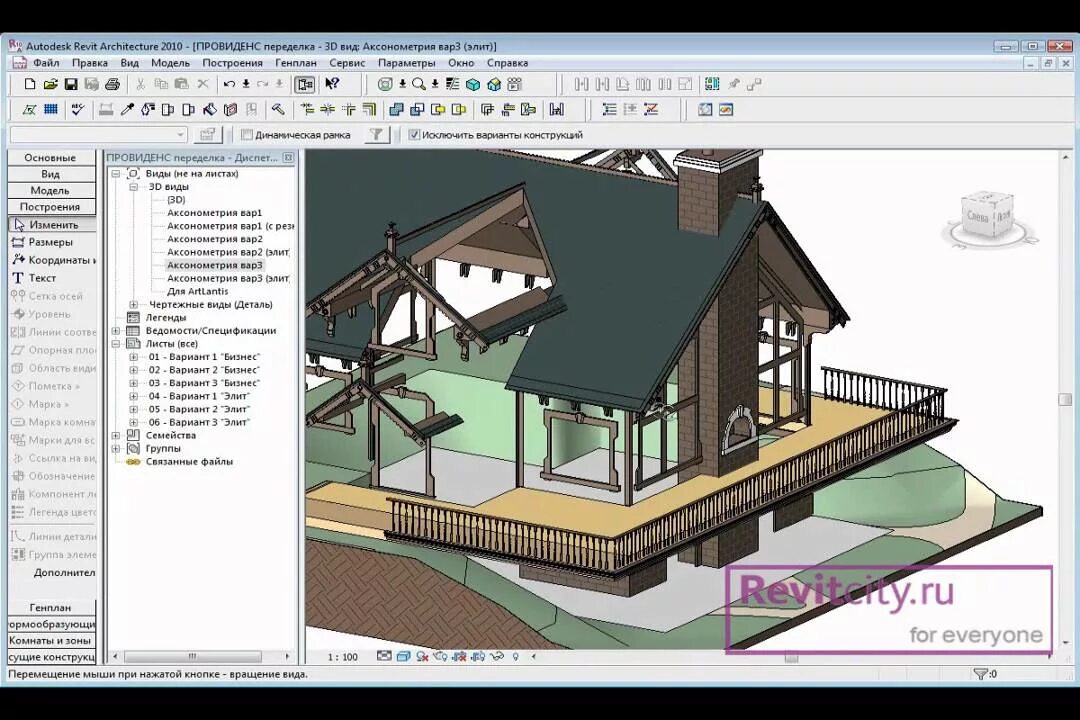Select the demolish hammer tool
This screenshot has width=1080, height=720.
278,110
